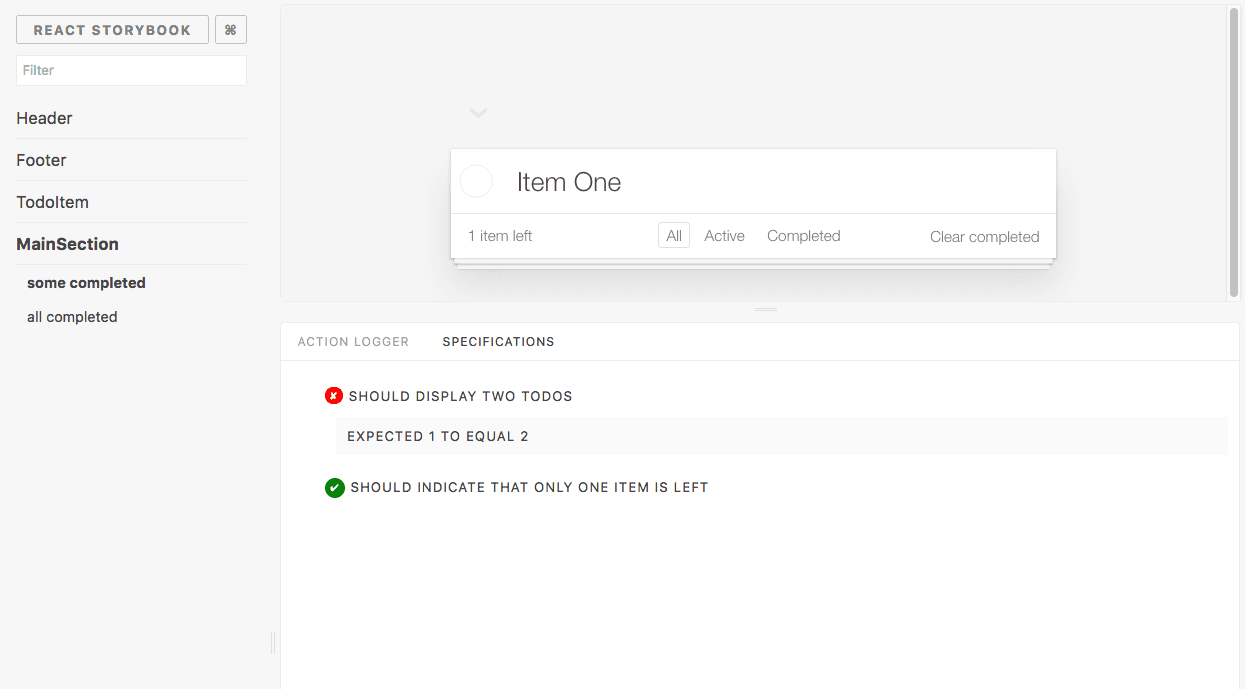The image size is (1245, 689).
Task: Open the all completed story
Action: [x=72, y=317]
